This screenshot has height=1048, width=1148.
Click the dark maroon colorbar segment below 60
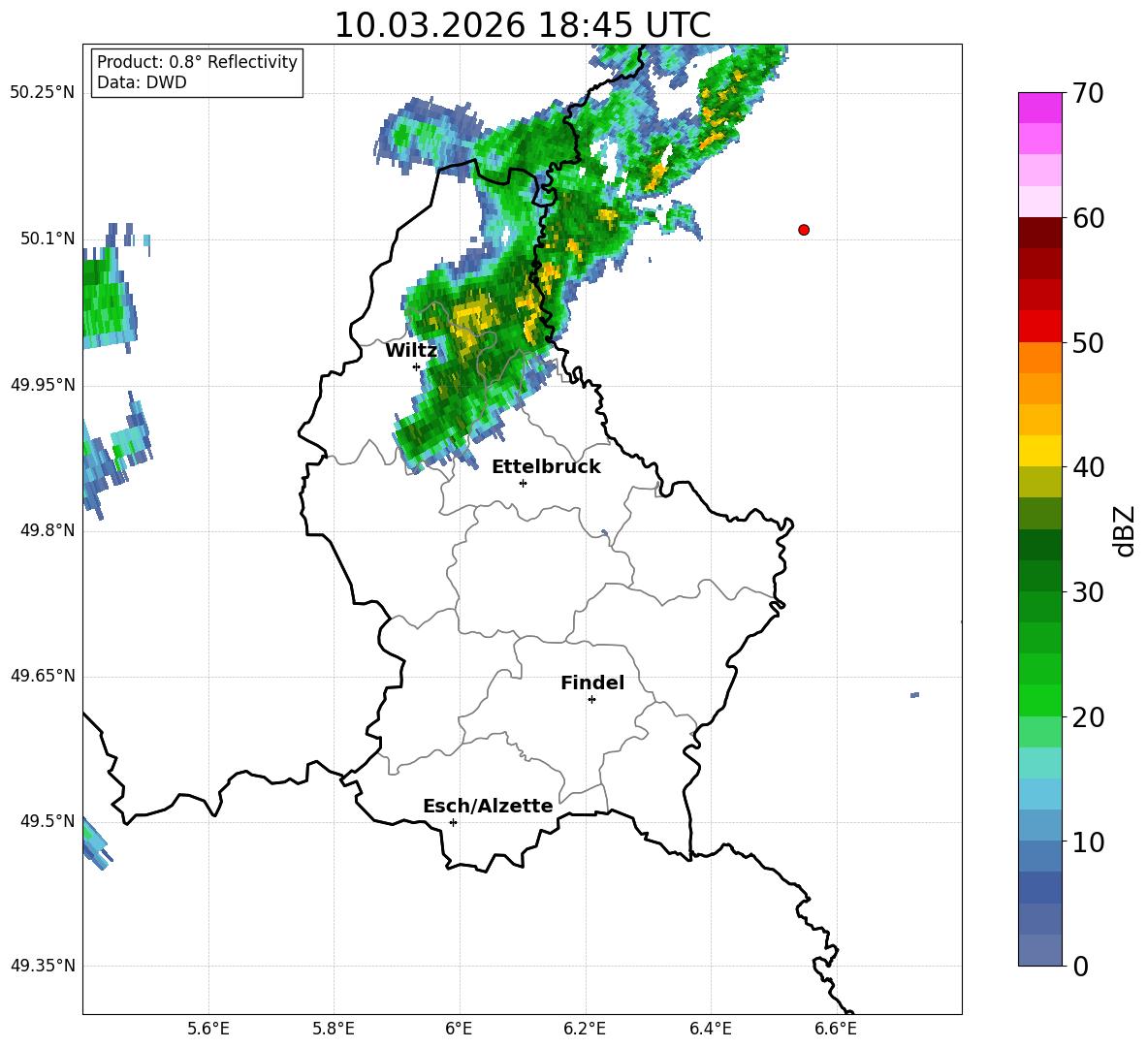[x=1040, y=233]
